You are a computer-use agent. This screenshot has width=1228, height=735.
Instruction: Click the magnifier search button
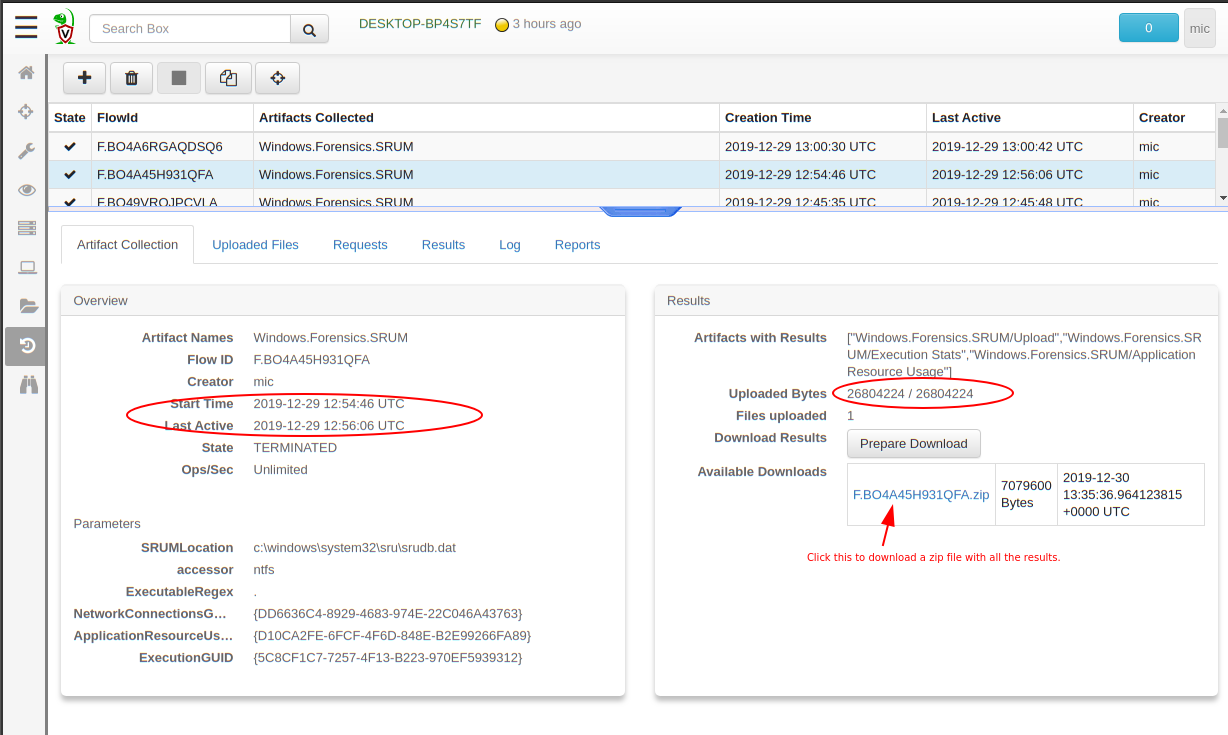[x=309, y=29]
